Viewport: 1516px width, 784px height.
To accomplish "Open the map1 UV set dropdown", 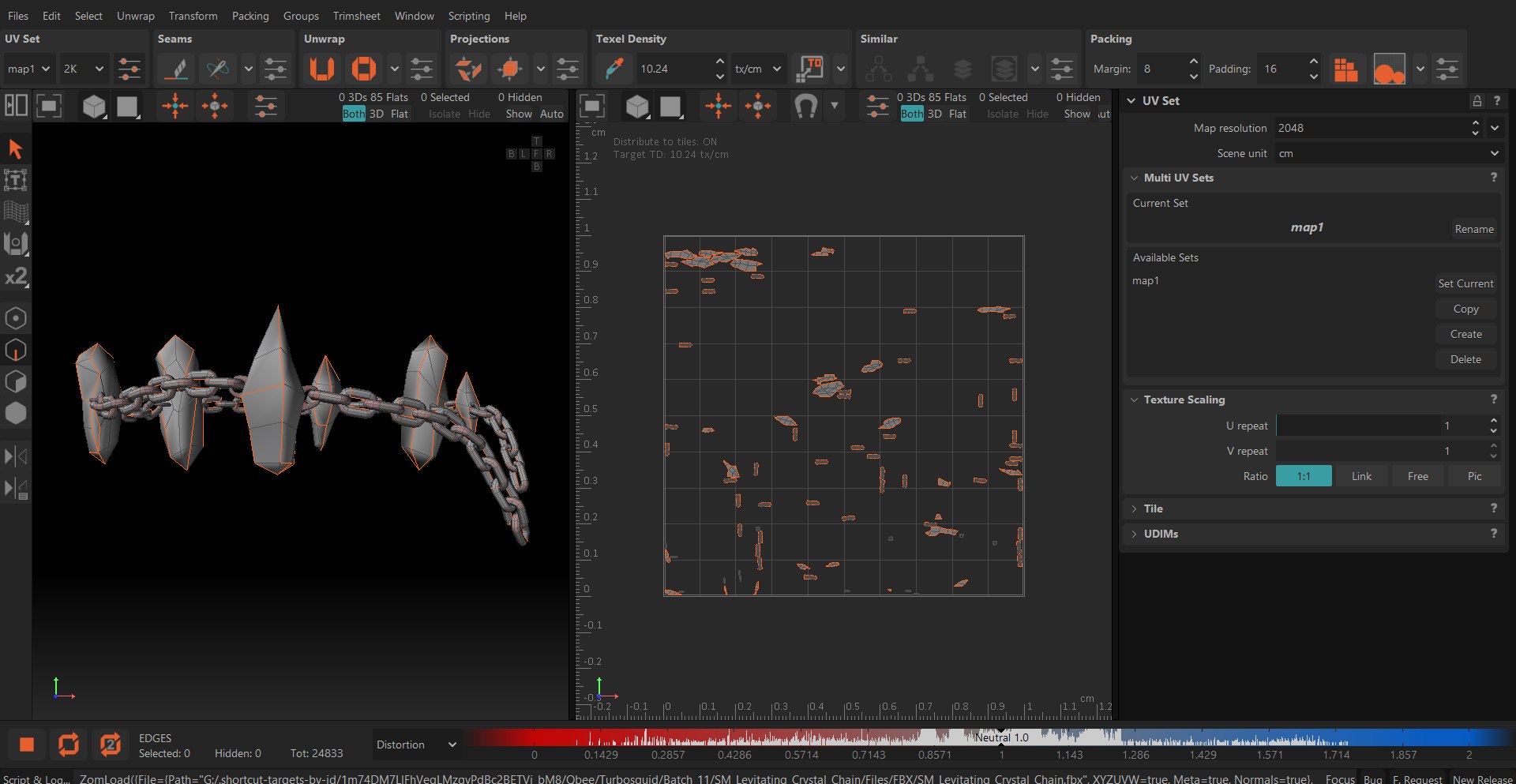I will pyautogui.click(x=28, y=69).
